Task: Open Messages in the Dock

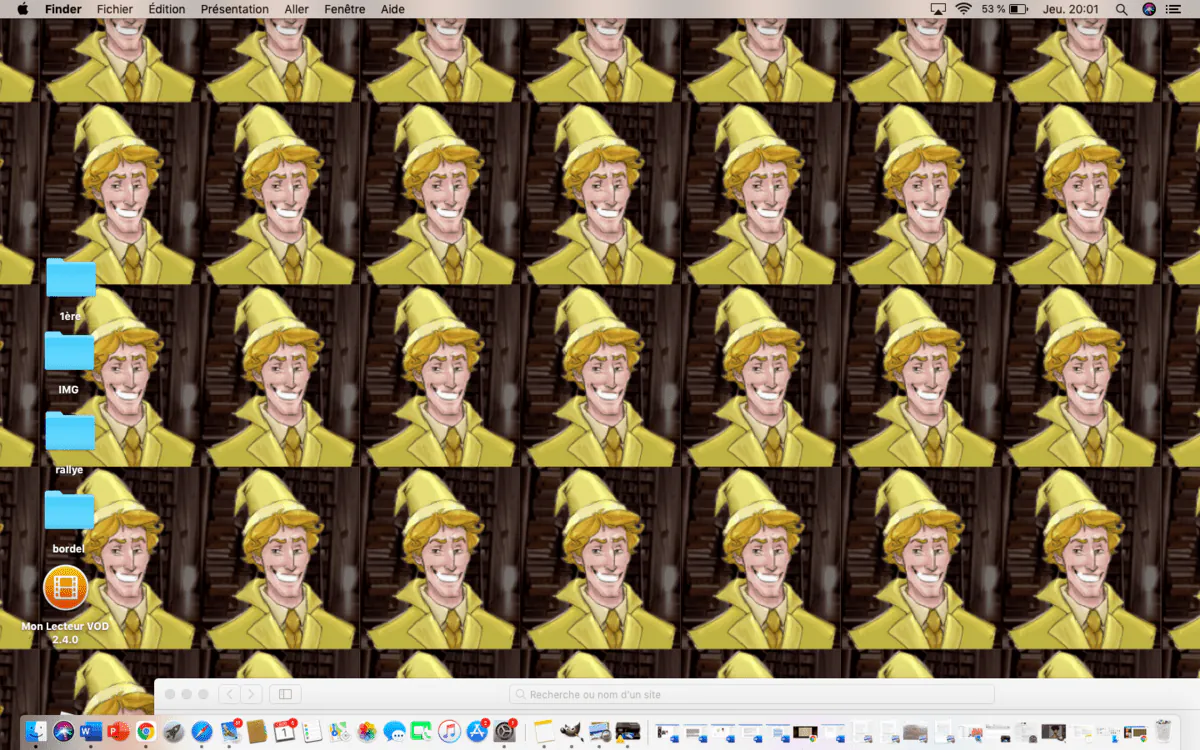Action: click(395, 732)
